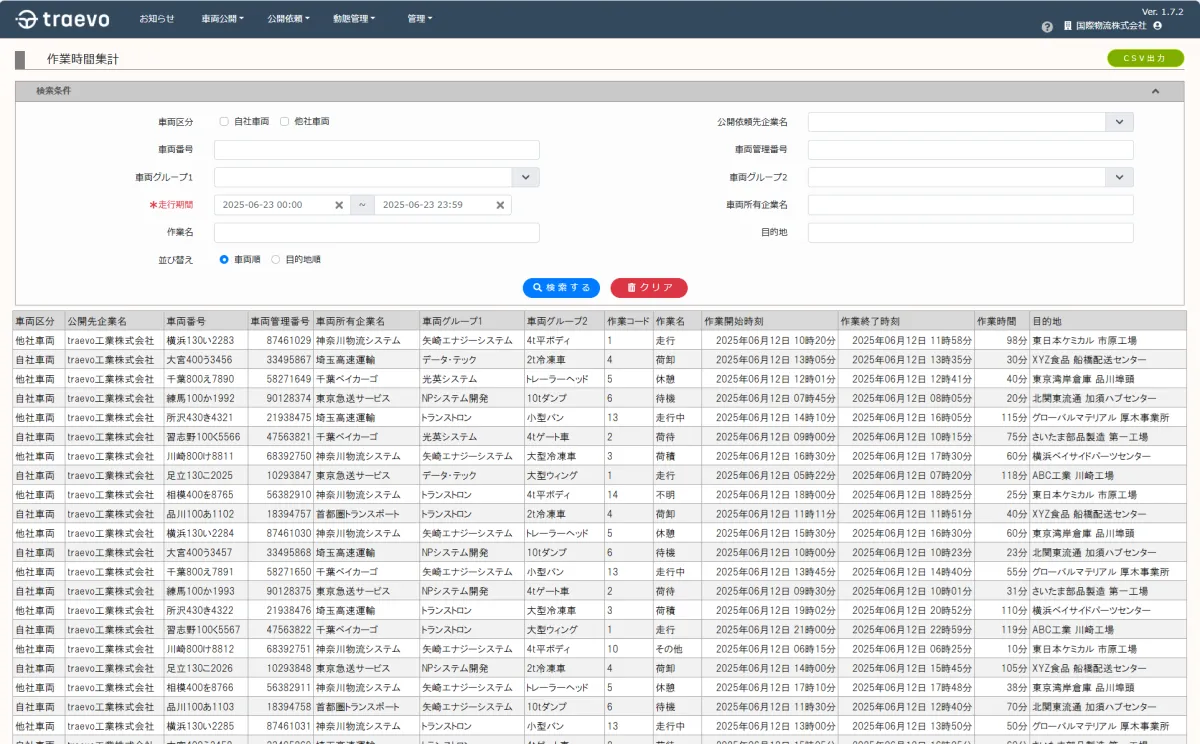Clear the 走行期間 start date with its X icon

[338, 204]
